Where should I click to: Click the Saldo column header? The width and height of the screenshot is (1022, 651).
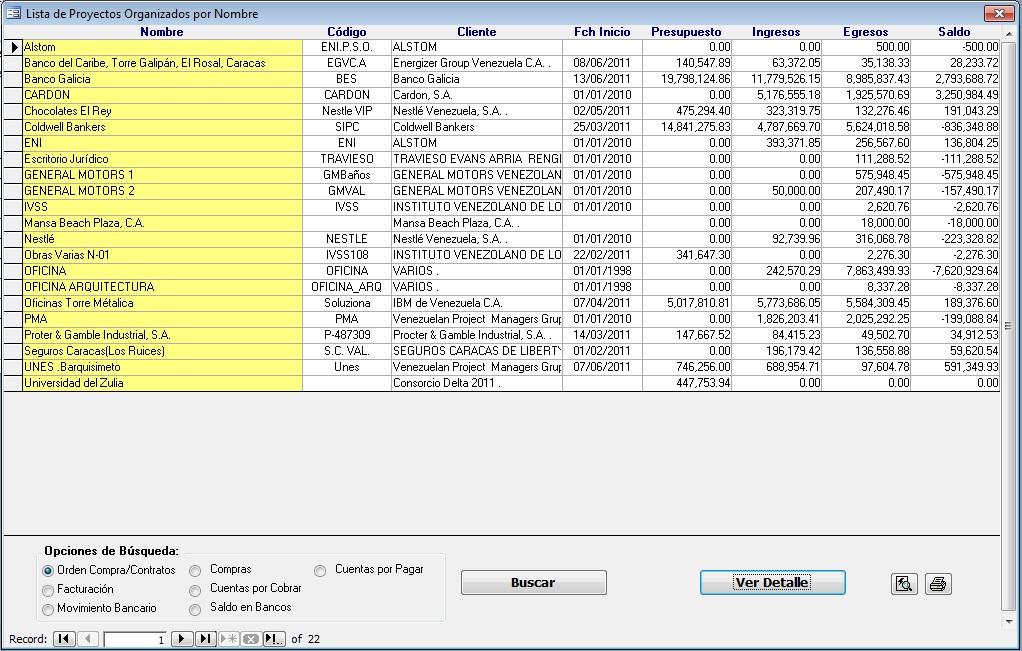click(x=954, y=32)
